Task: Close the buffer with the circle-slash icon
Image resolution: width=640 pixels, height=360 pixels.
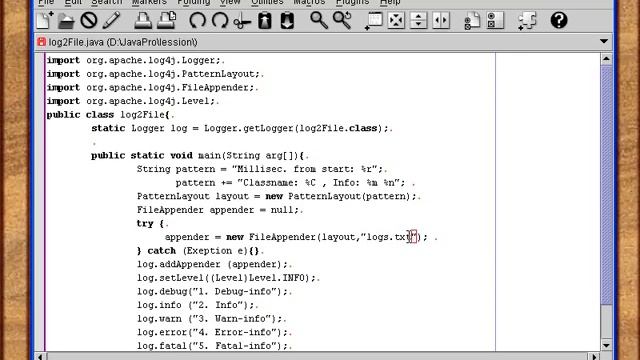Action: click(x=89, y=20)
